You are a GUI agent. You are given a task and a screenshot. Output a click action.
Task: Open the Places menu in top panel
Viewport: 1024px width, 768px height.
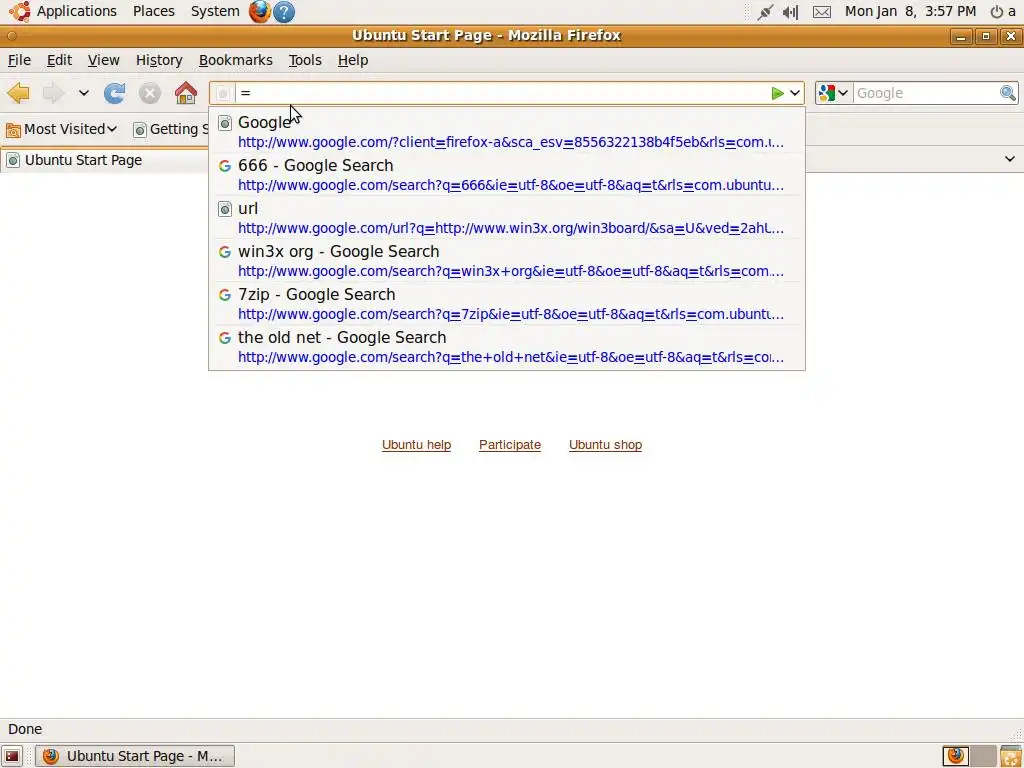153,11
